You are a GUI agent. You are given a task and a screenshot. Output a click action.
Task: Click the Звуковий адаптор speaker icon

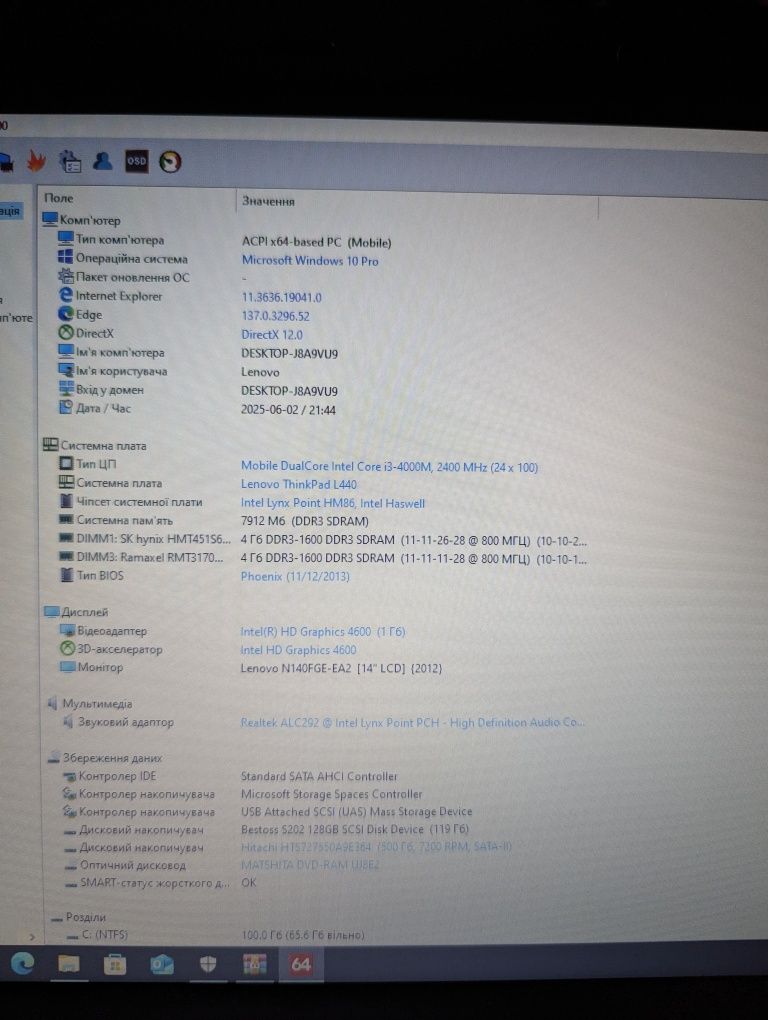pyautogui.click(x=68, y=721)
